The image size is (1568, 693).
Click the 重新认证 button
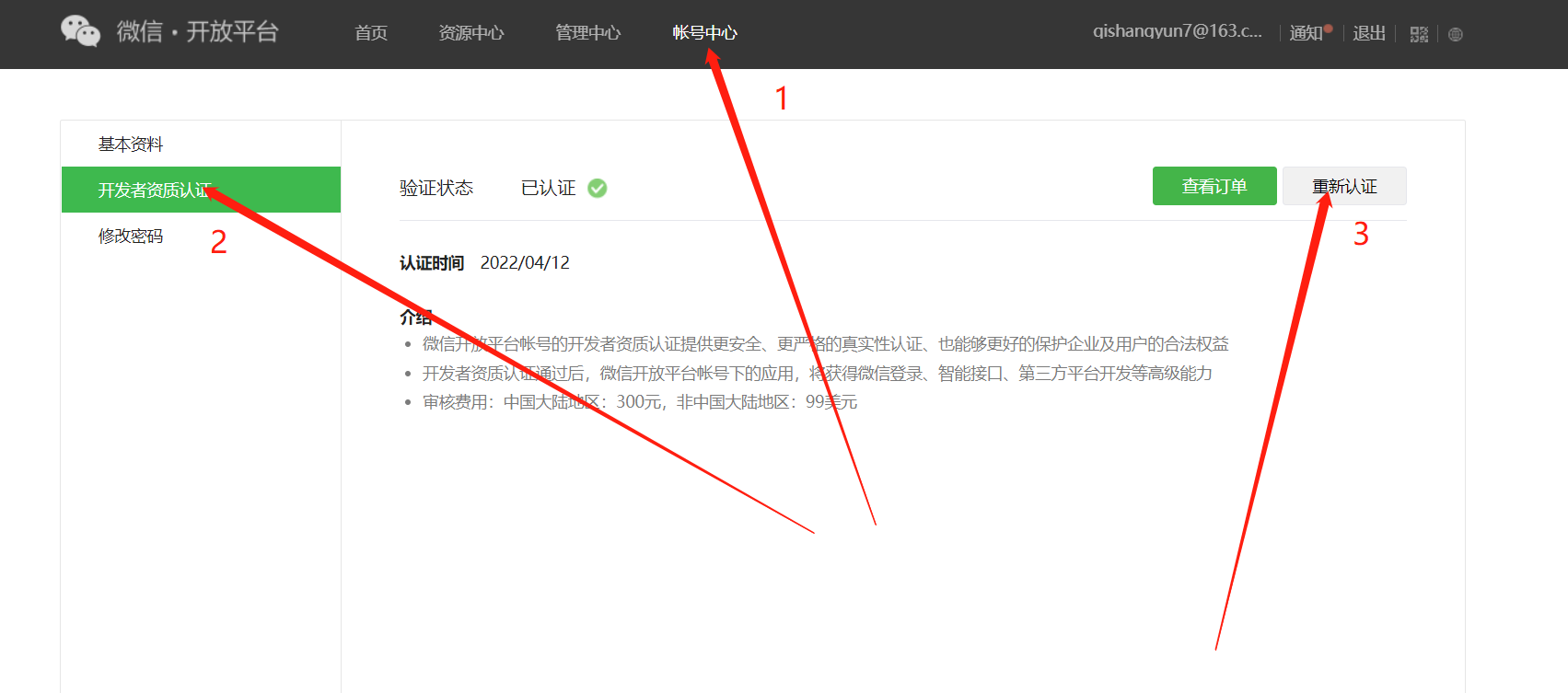tap(1344, 186)
